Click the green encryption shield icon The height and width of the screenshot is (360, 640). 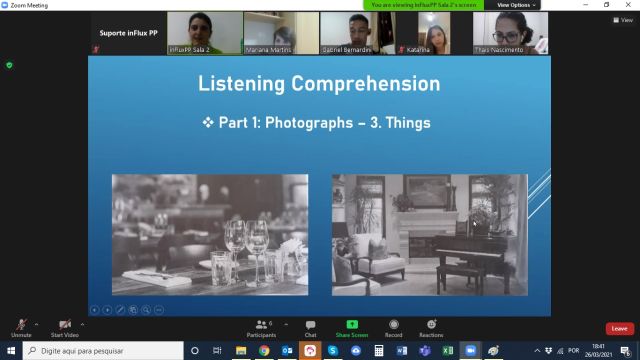pos(9,65)
